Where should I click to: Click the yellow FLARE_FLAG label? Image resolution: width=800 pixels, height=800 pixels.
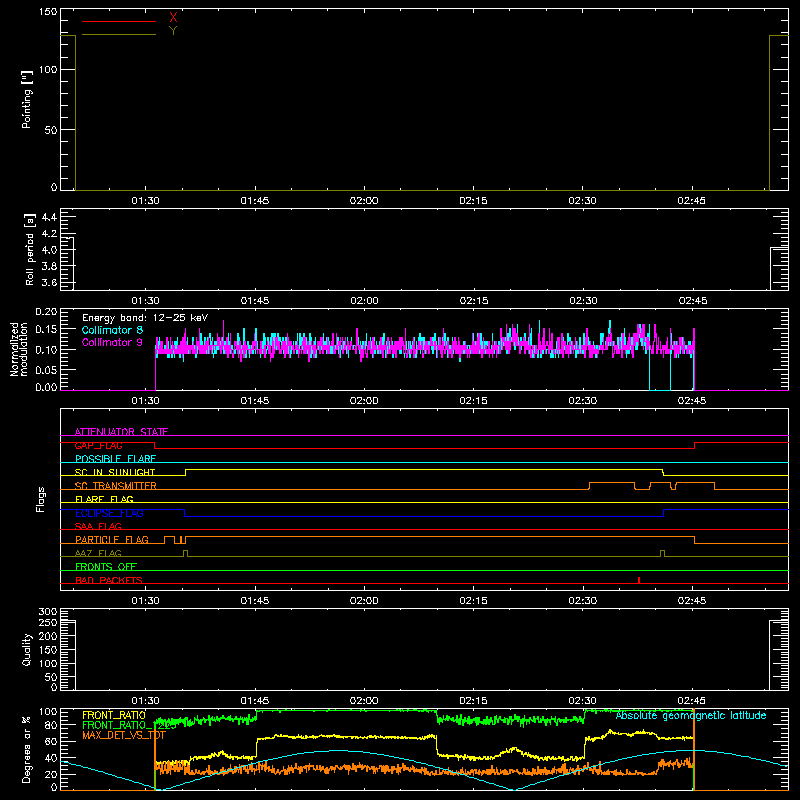coord(104,499)
